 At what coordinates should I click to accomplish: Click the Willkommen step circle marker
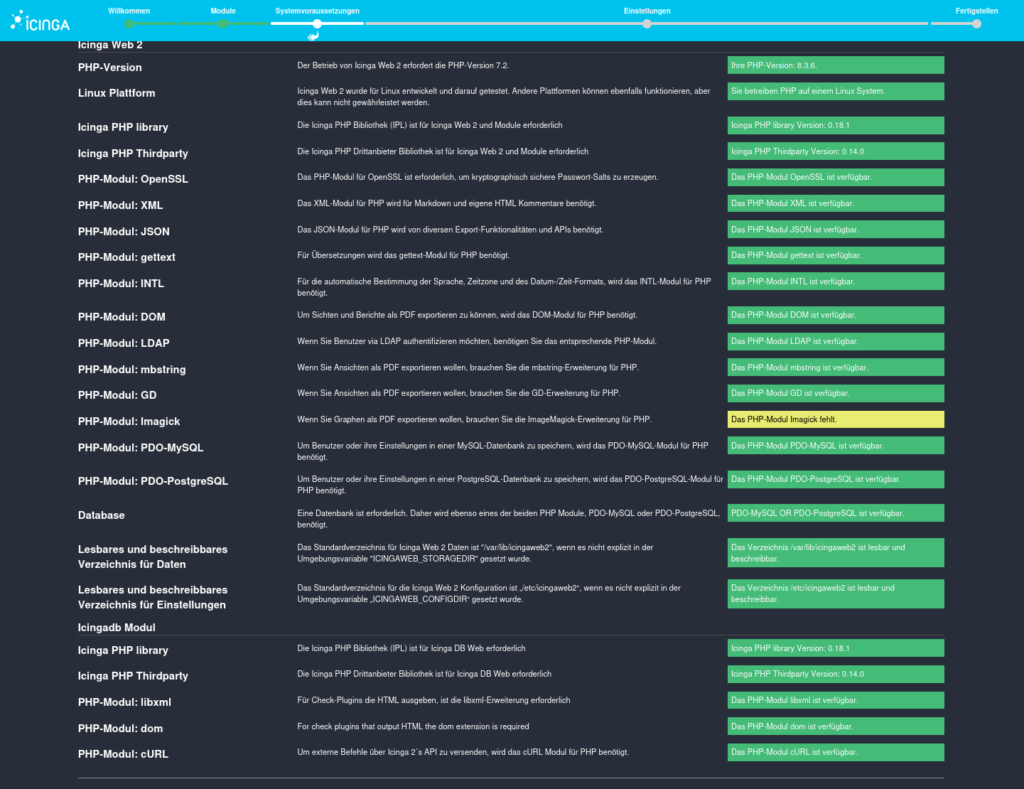(128, 23)
